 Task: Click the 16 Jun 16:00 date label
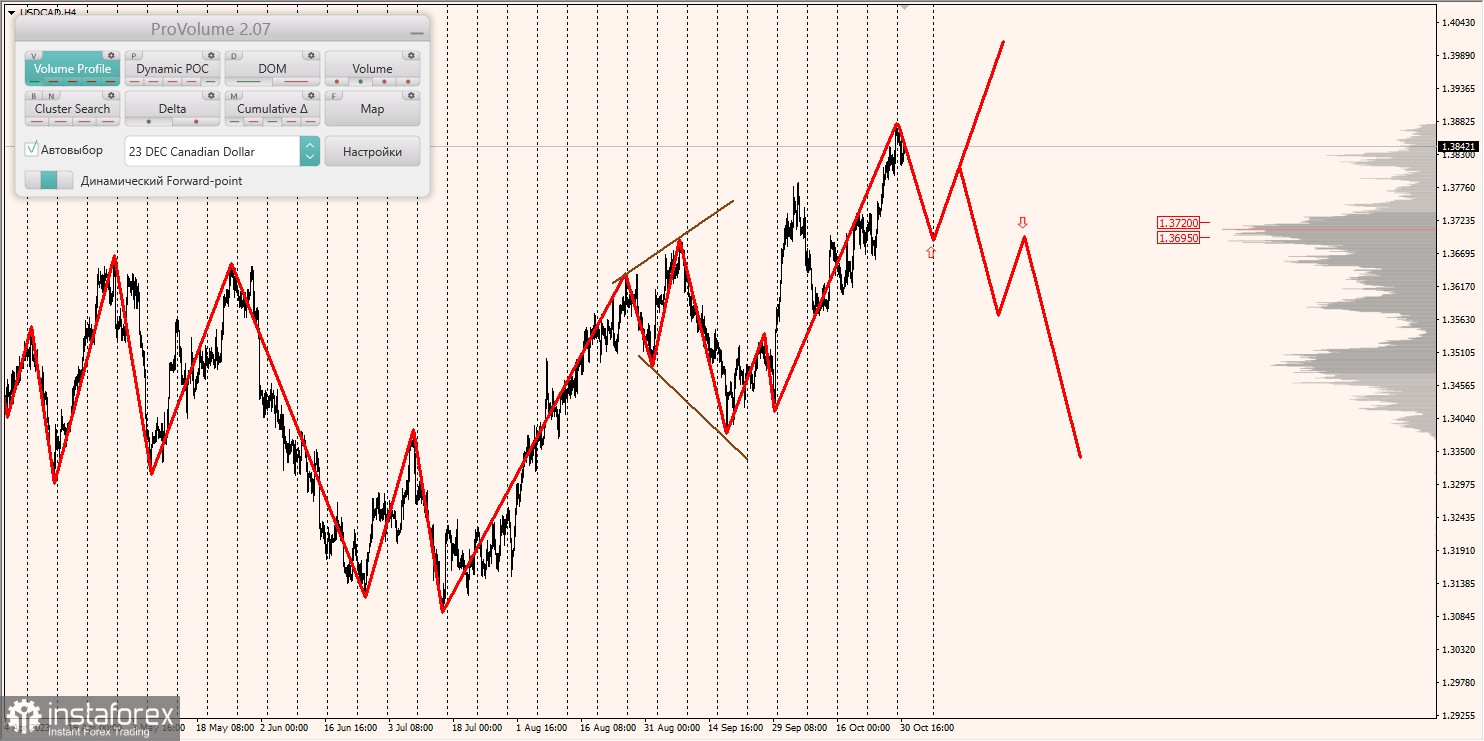click(x=349, y=728)
